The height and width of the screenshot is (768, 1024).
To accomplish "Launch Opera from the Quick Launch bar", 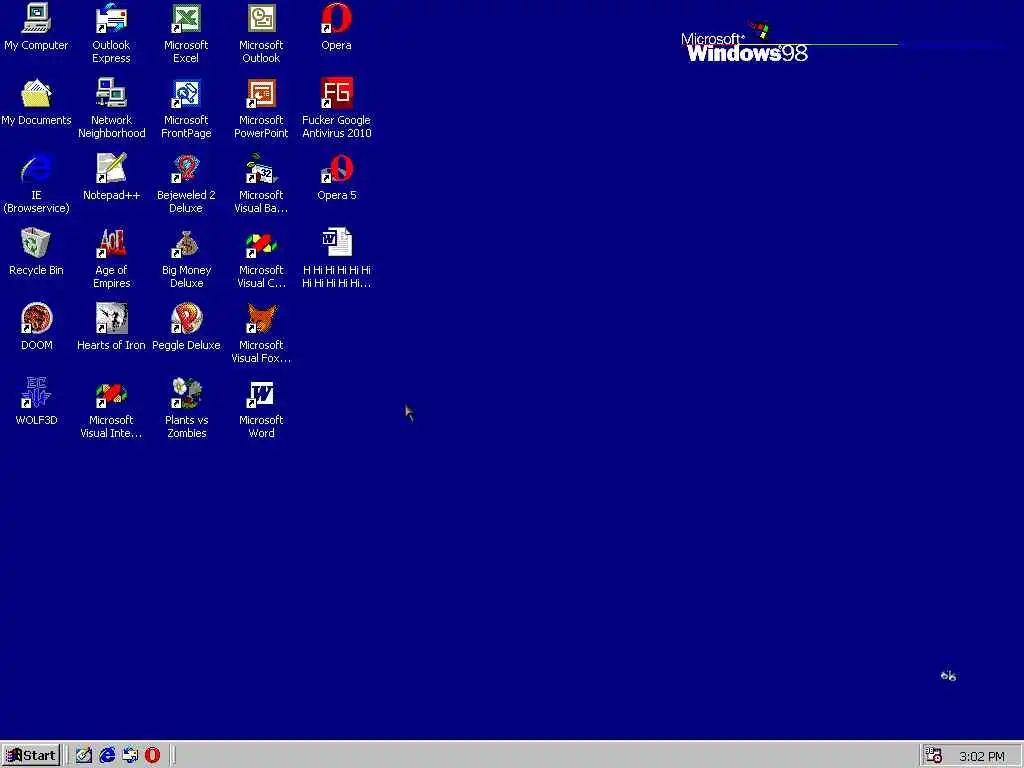I will pos(152,756).
